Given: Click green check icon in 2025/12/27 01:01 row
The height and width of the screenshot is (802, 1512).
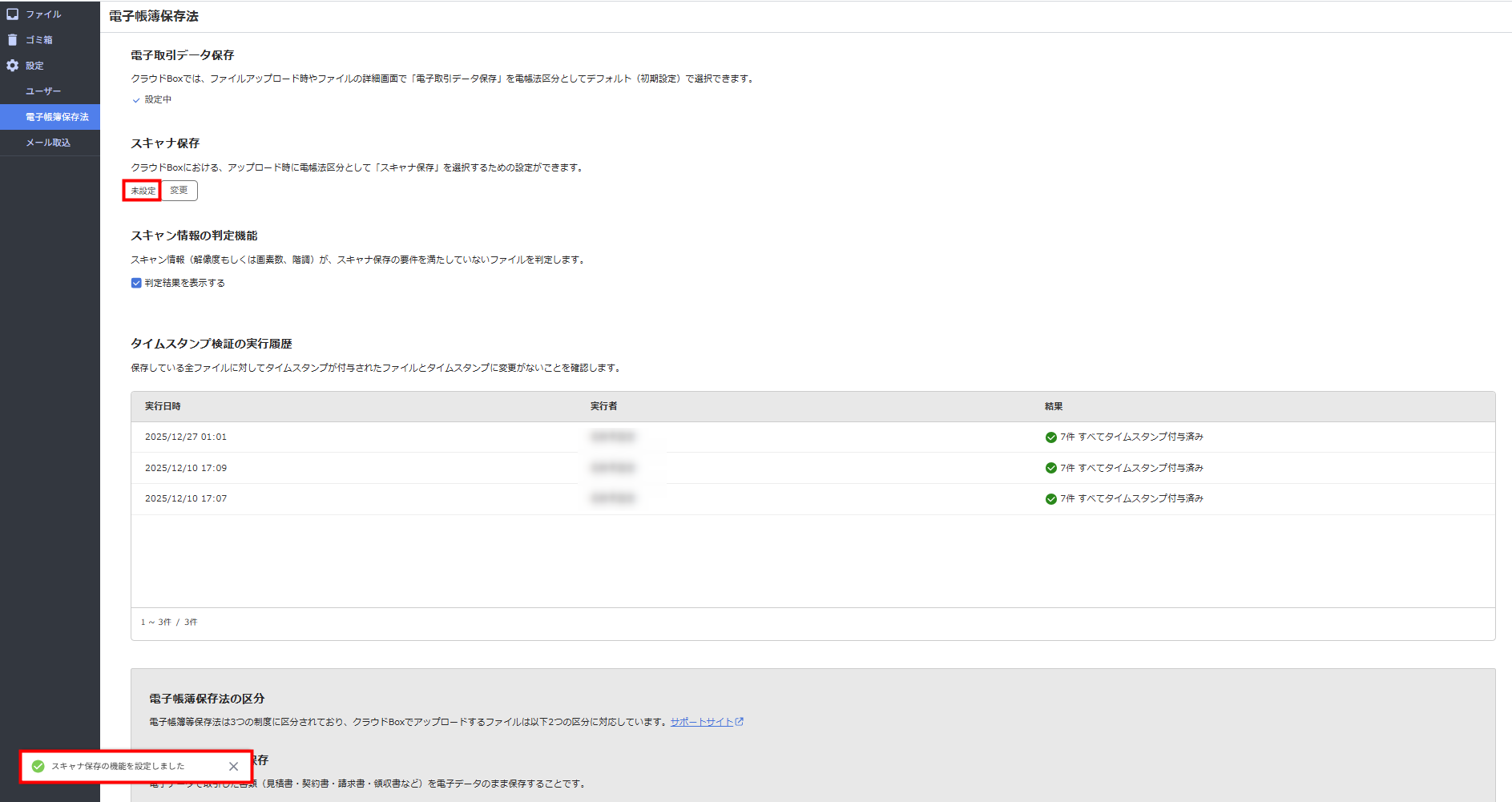Looking at the screenshot, I should coord(1050,437).
